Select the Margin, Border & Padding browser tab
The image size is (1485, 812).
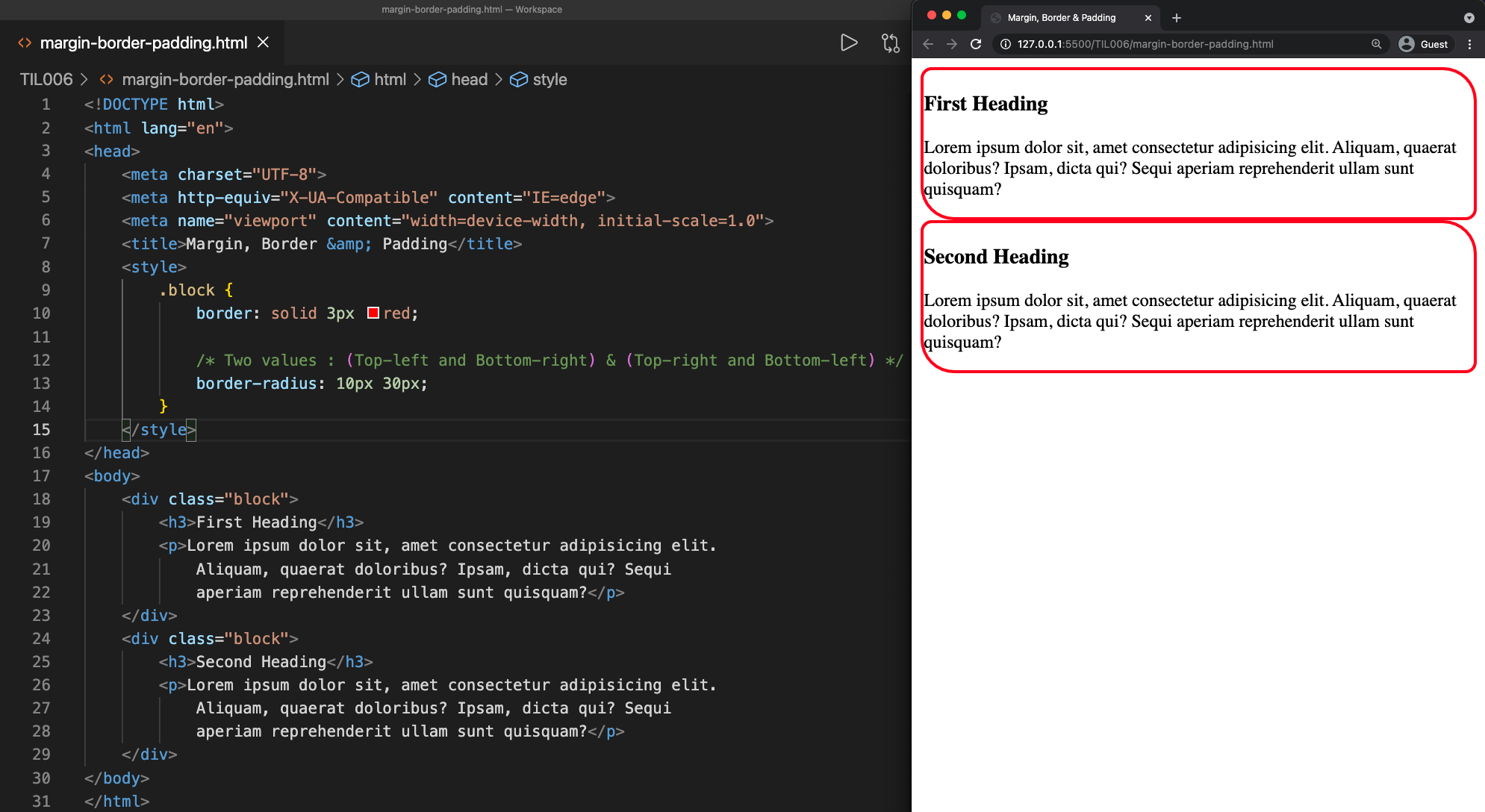tap(1061, 18)
